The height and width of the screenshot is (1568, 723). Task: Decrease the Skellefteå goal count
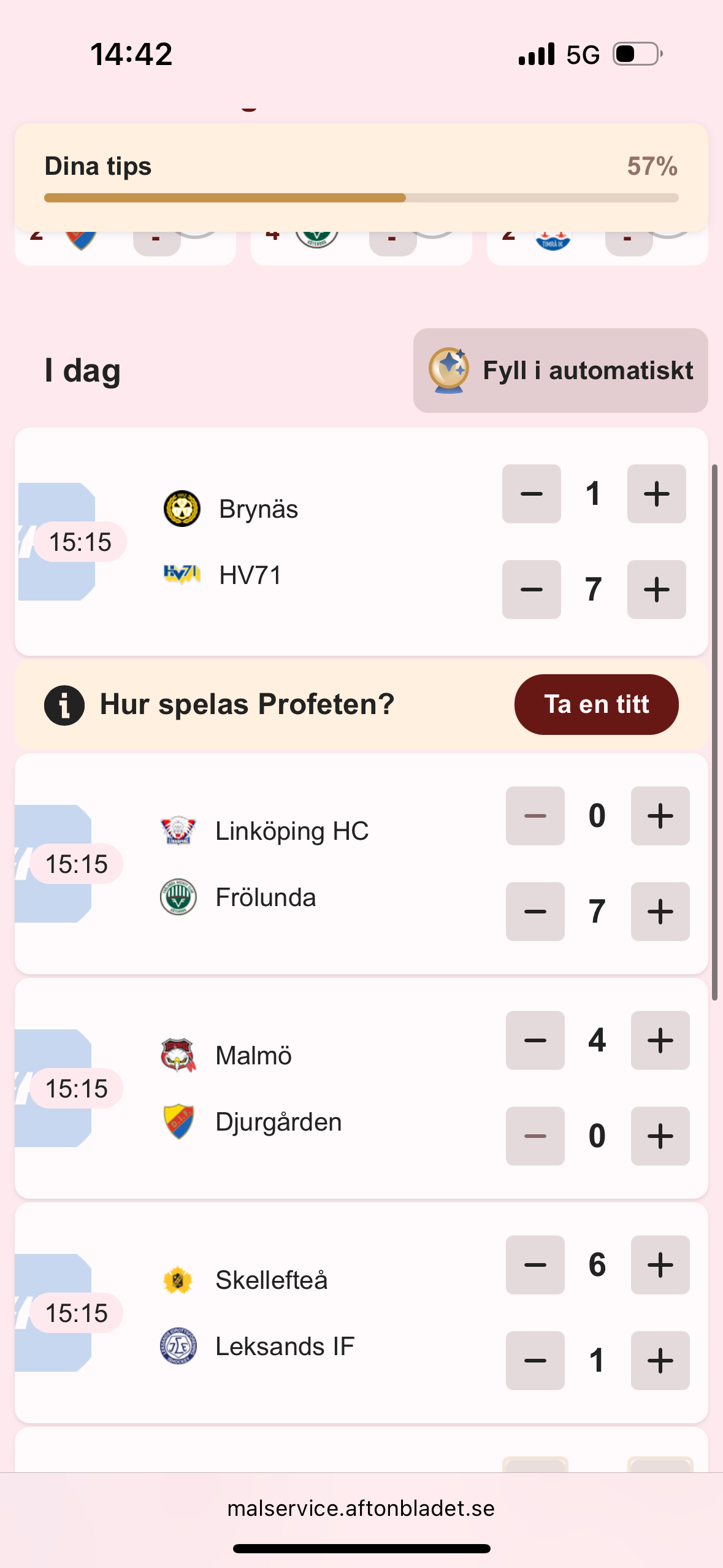[535, 1265]
